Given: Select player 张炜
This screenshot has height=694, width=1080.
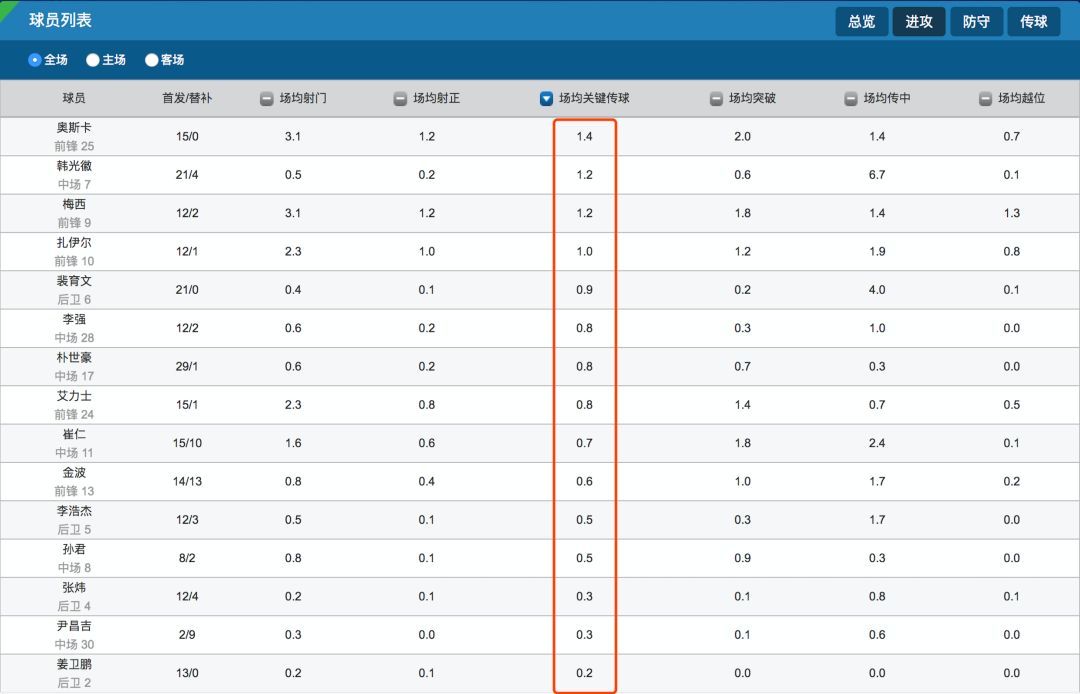Looking at the screenshot, I should pyautogui.click(x=74, y=588).
